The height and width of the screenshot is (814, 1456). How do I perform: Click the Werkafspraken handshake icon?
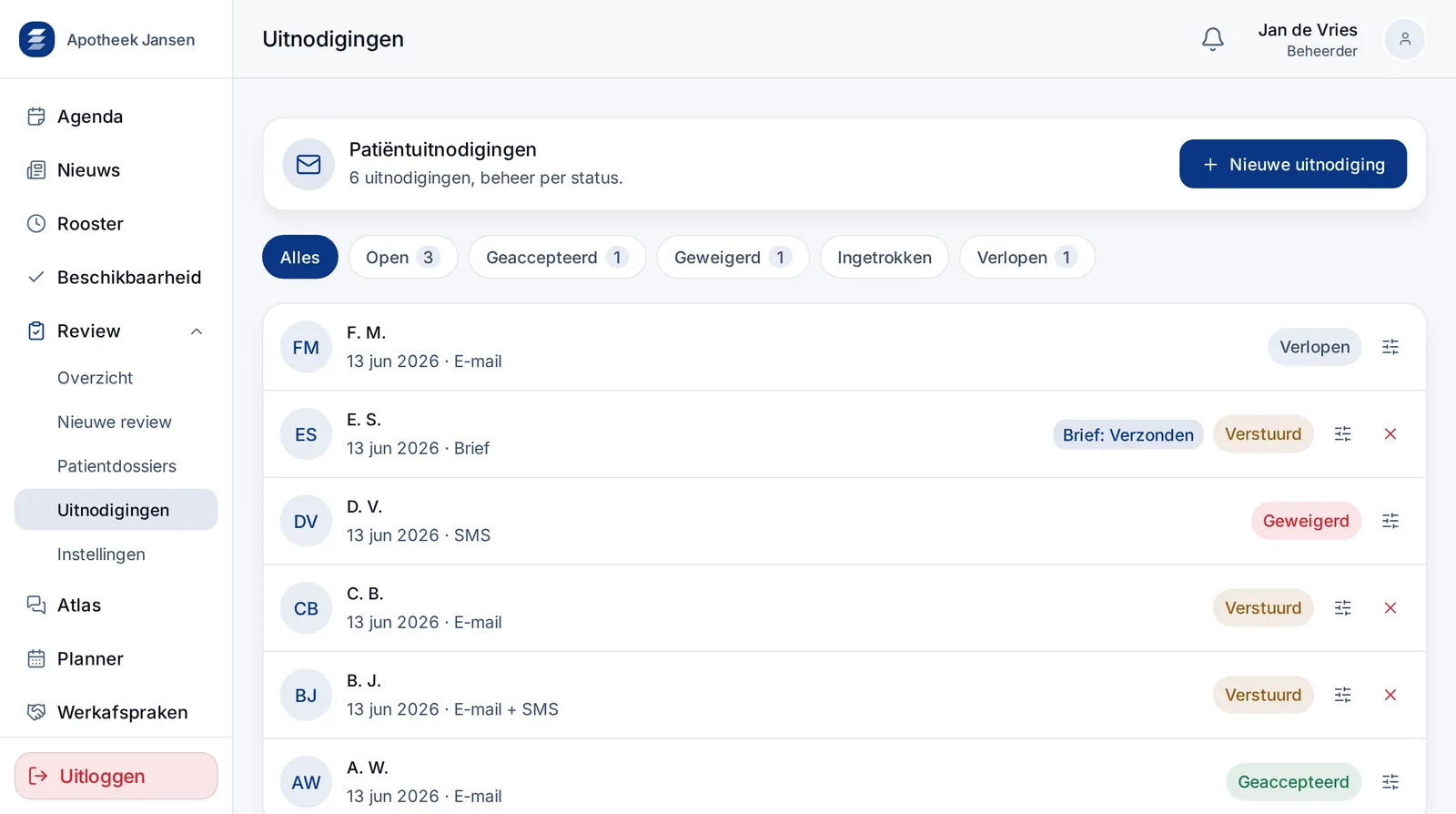click(x=36, y=712)
